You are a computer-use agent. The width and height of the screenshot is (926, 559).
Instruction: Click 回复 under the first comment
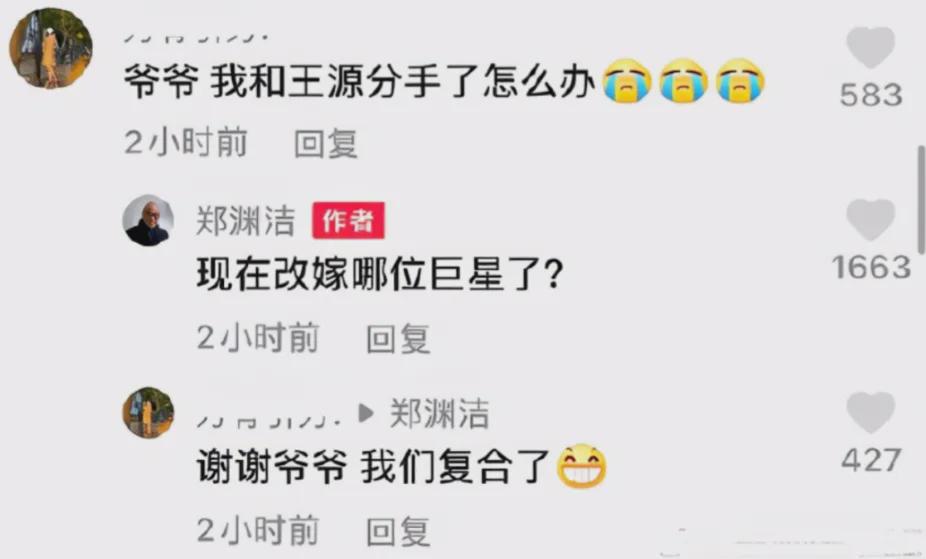click(x=326, y=143)
